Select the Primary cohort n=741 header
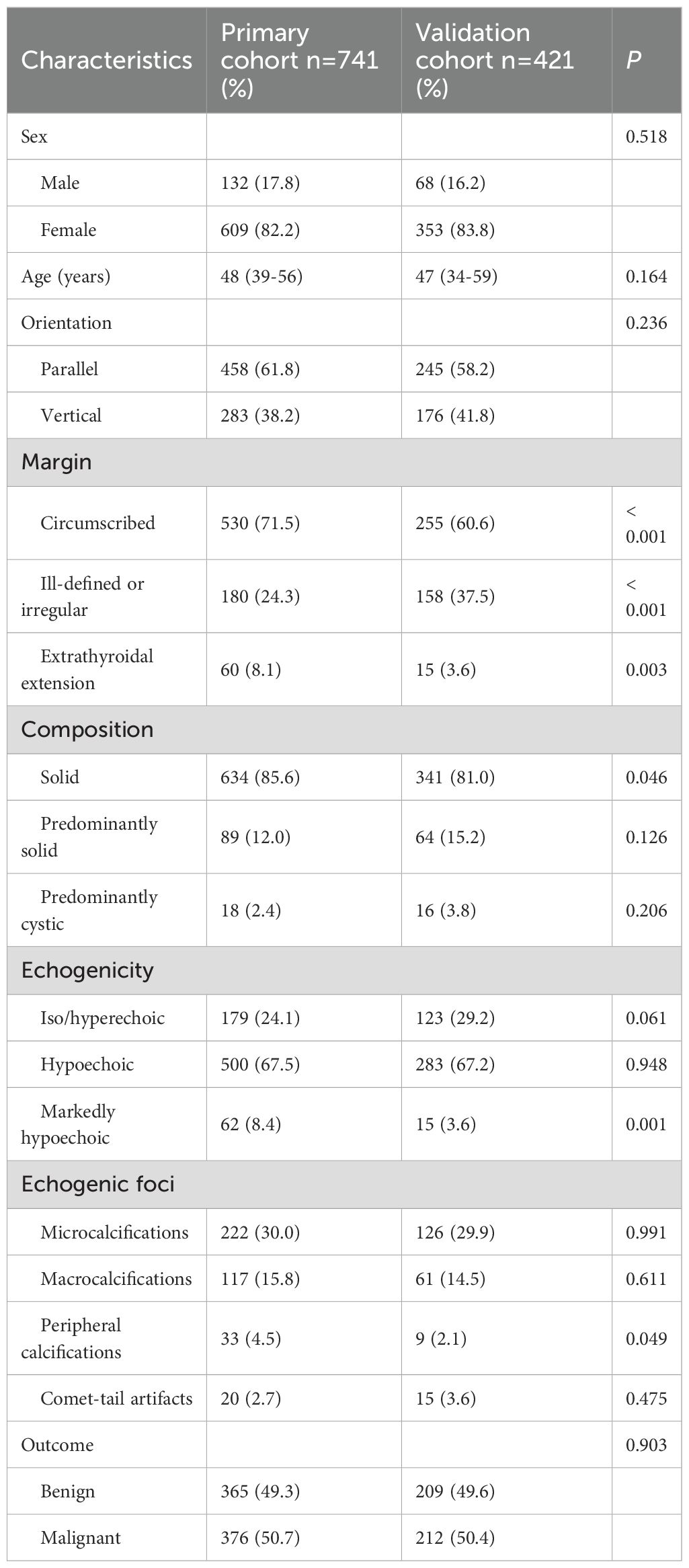The height and width of the screenshot is (1568, 689). coord(299,61)
